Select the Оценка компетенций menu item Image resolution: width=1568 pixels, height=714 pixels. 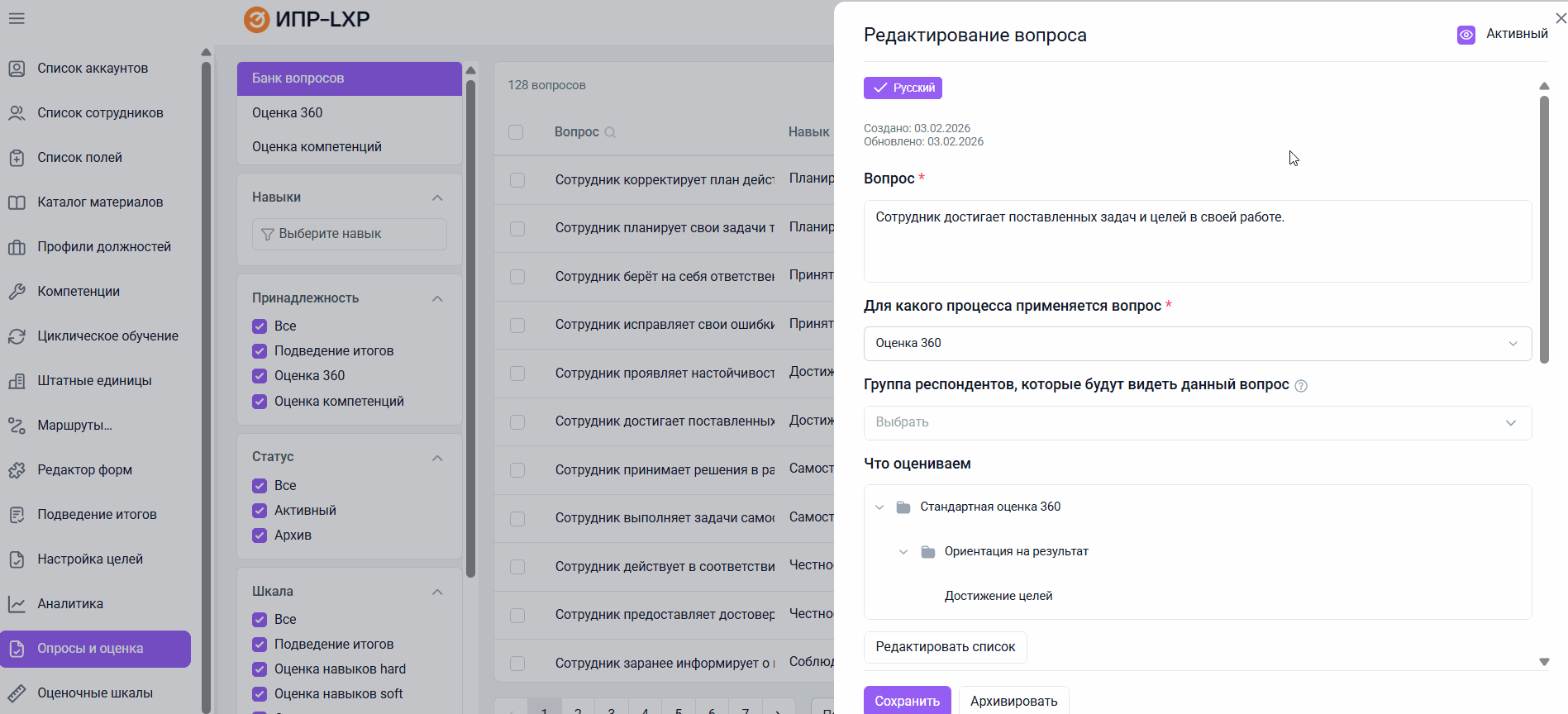pyautogui.click(x=317, y=147)
